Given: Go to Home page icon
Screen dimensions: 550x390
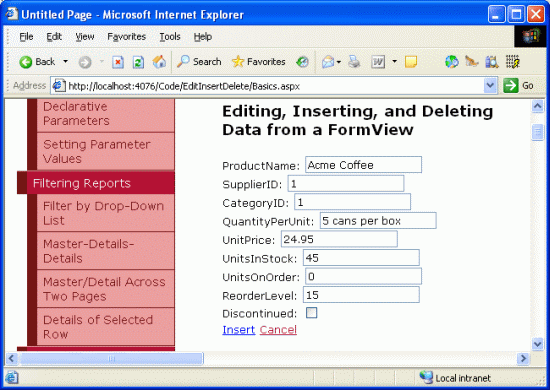Looking at the screenshot, I should pos(159,62).
